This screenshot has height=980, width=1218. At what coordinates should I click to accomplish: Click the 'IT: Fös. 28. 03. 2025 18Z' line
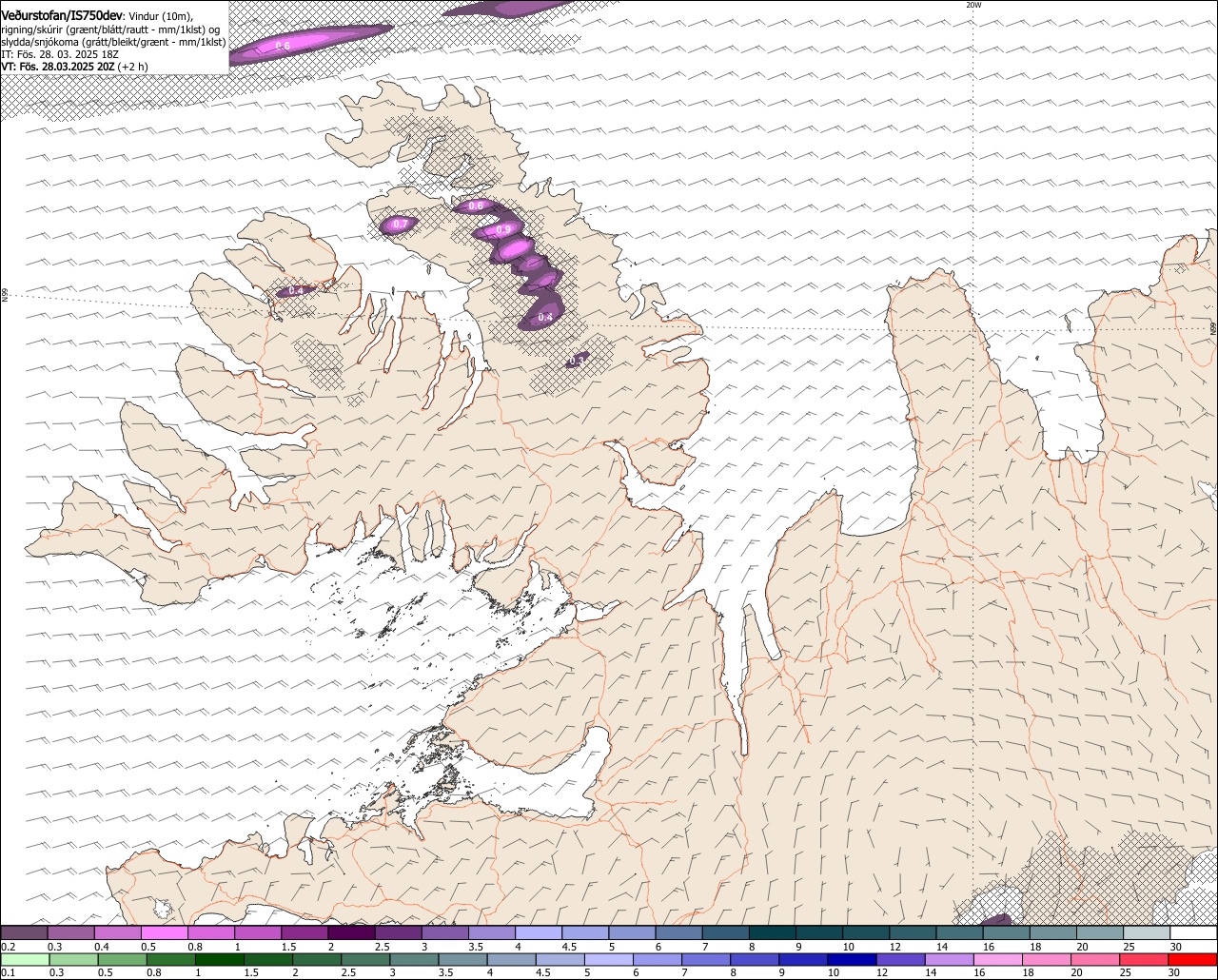60,55
